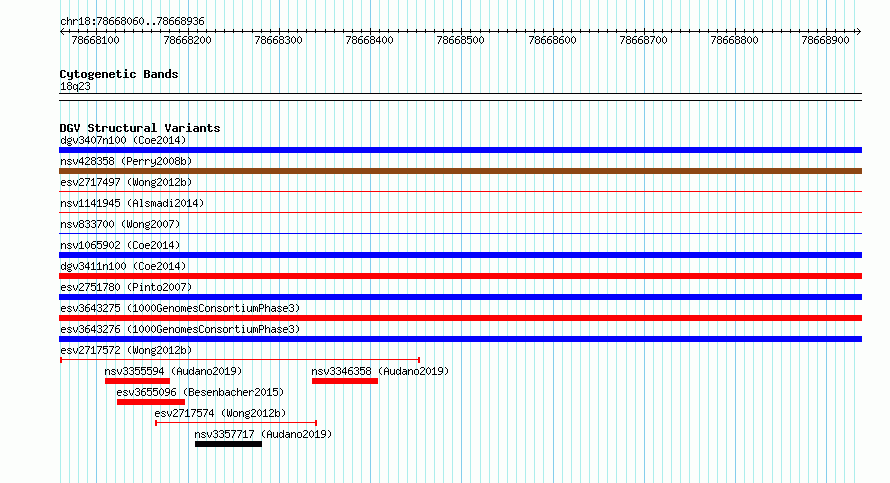
Task: Open nsv428358 (Perry2008b) variant label
Action: tap(126, 161)
